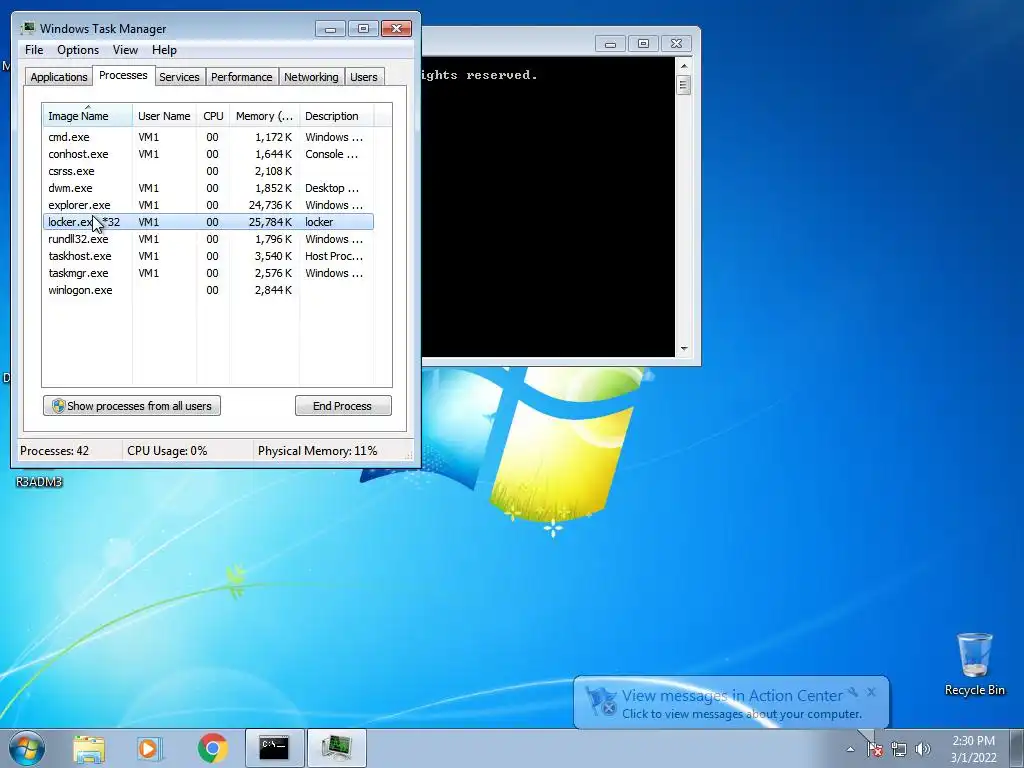Open the Help menu in Task Manager

click(x=164, y=50)
